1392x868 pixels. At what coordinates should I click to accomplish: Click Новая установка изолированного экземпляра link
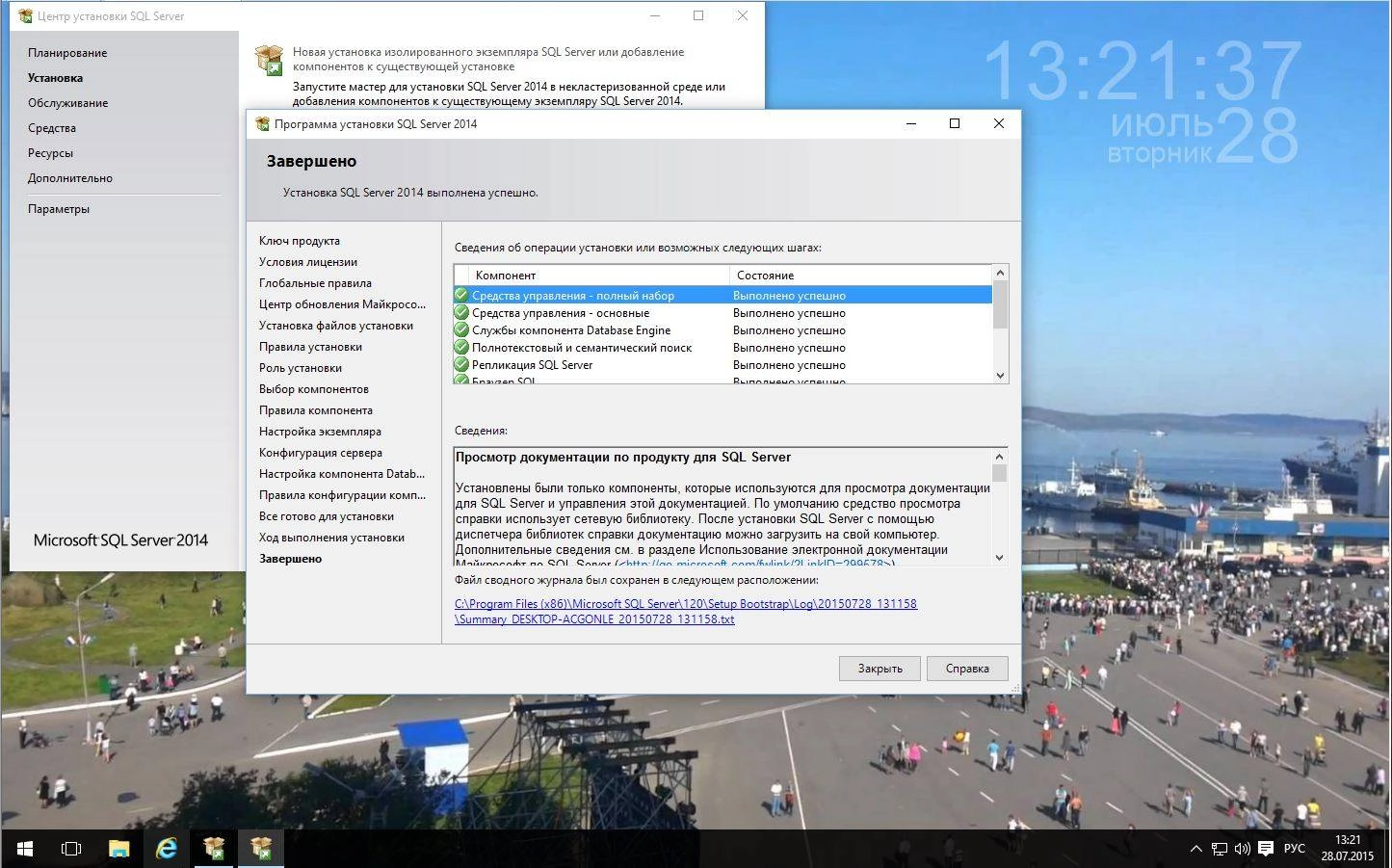(x=488, y=59)
